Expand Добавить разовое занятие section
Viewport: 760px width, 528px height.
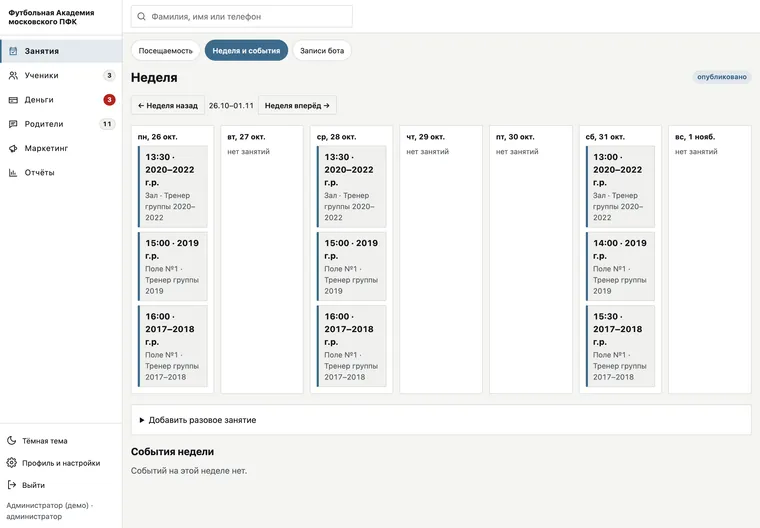(x=441, y=420)
